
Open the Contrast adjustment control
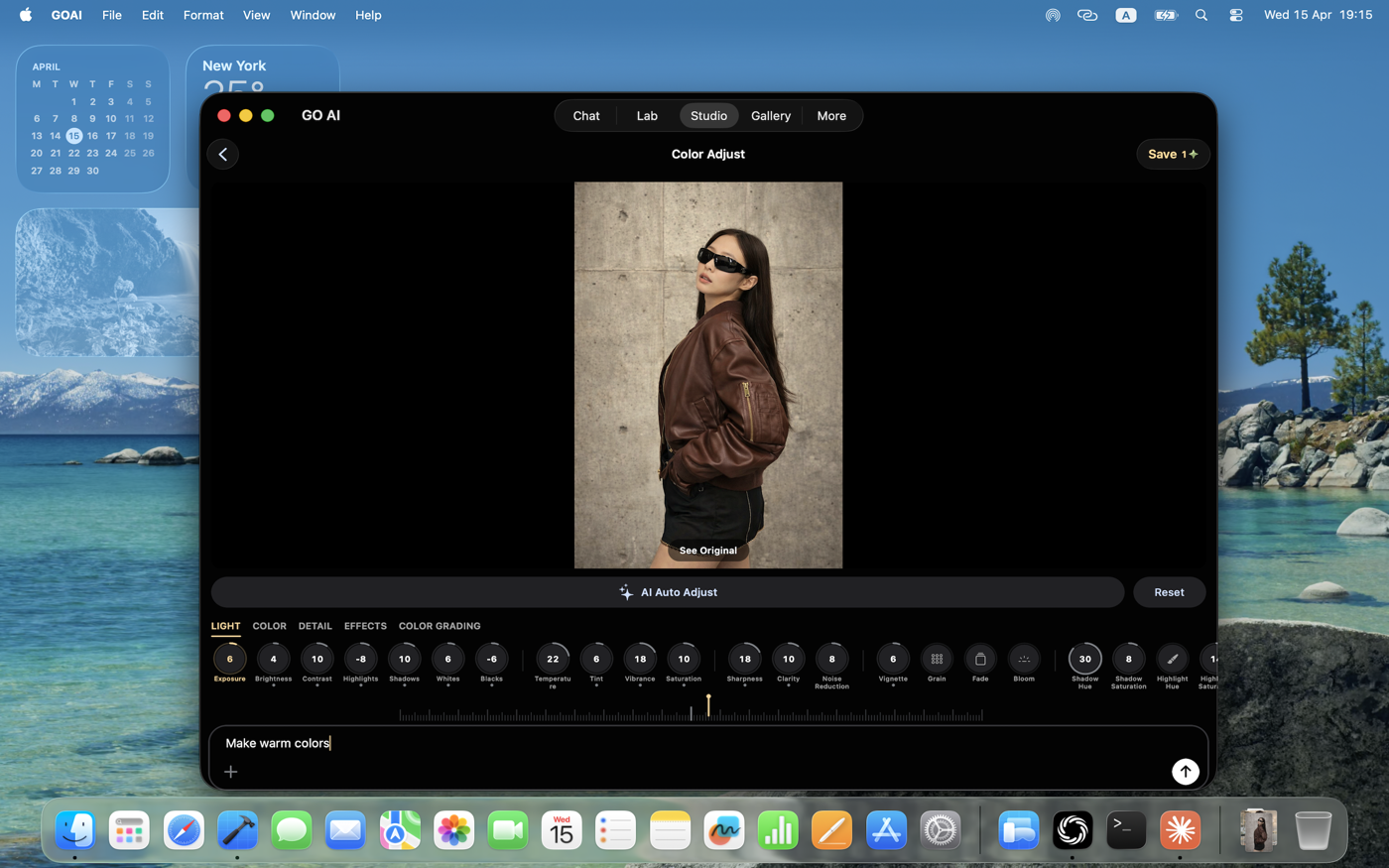pyautogui.click(x=316, y=659)
